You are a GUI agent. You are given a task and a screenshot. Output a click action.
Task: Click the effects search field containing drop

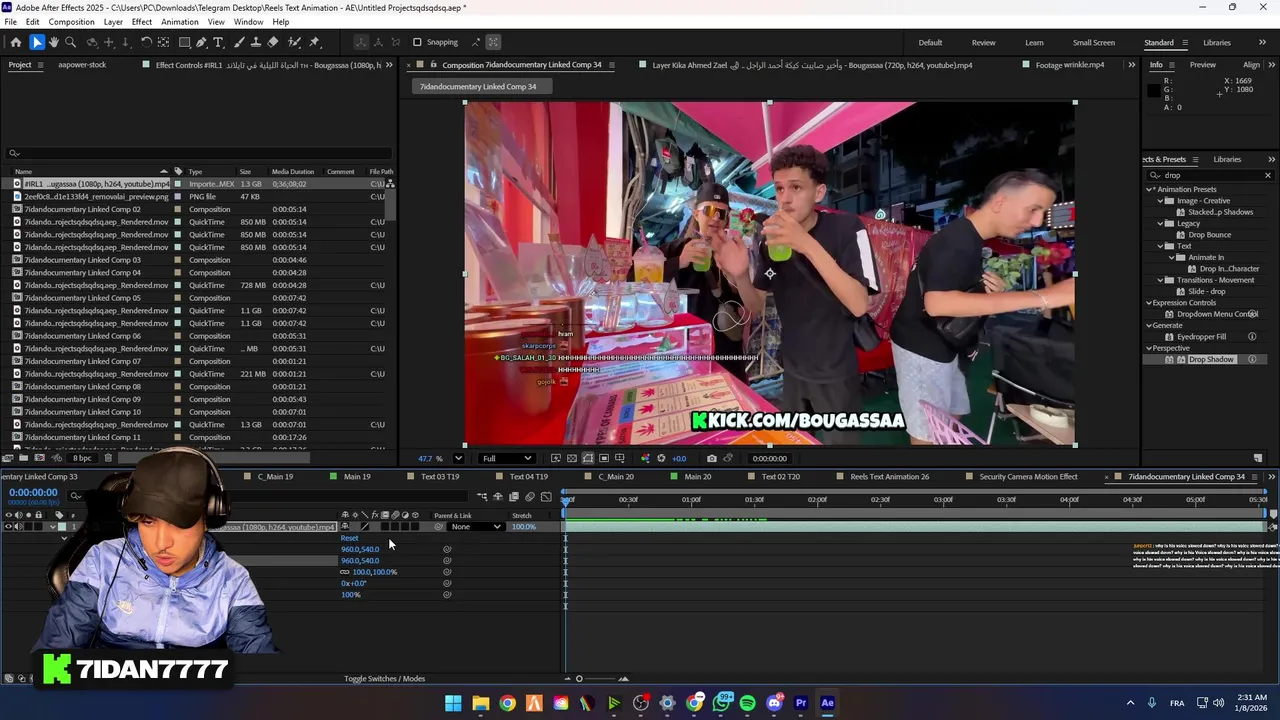pos(1208,176)
